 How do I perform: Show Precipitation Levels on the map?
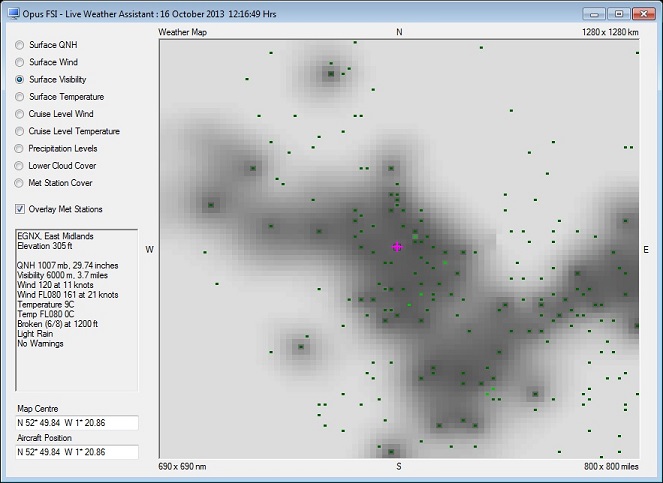click(20, 148)
